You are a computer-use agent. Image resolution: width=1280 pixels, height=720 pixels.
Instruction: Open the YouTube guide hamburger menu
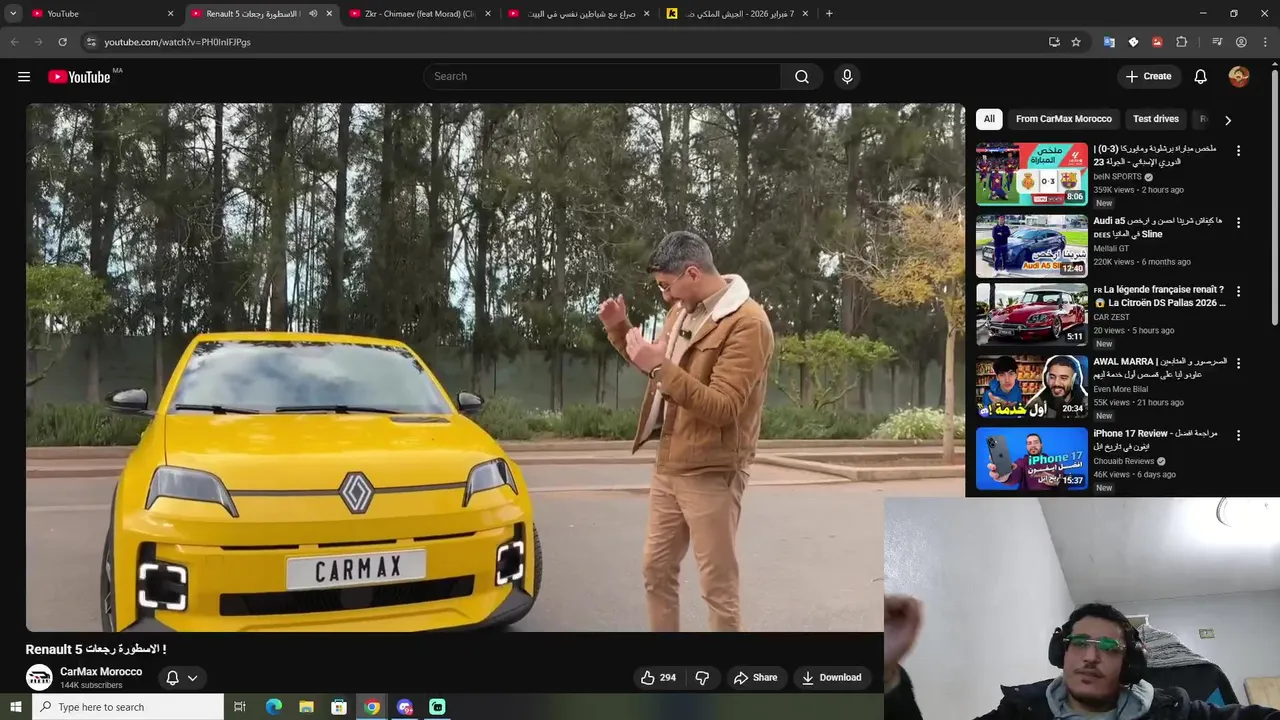point(24,77)
